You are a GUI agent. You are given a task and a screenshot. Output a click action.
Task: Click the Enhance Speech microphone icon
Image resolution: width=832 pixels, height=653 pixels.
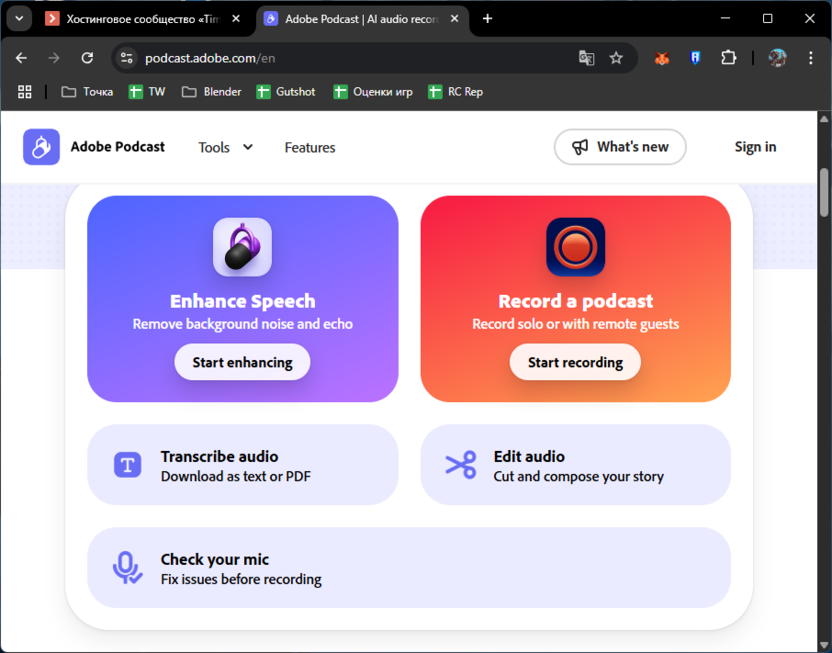(242, 247)
